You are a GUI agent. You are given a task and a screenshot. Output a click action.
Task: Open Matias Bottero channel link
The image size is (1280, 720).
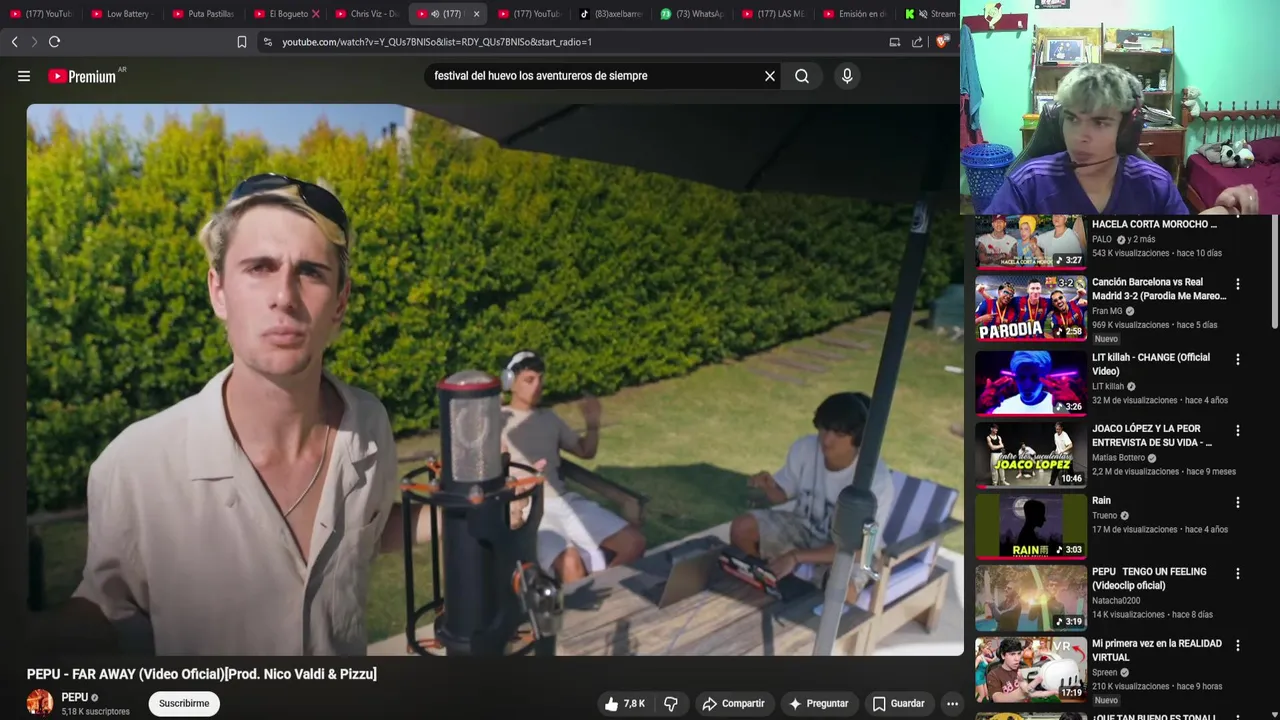click(x=1118, y=458)
